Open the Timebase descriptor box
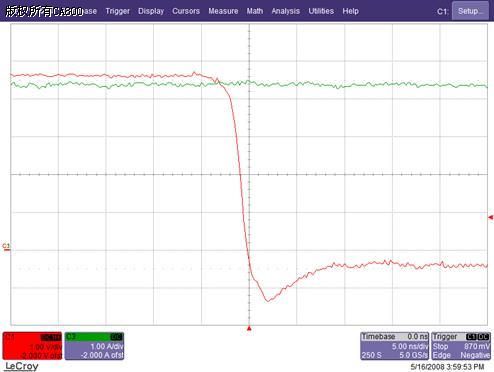The width and height of the screenshot is (494, 372). [x=395, y=346]
